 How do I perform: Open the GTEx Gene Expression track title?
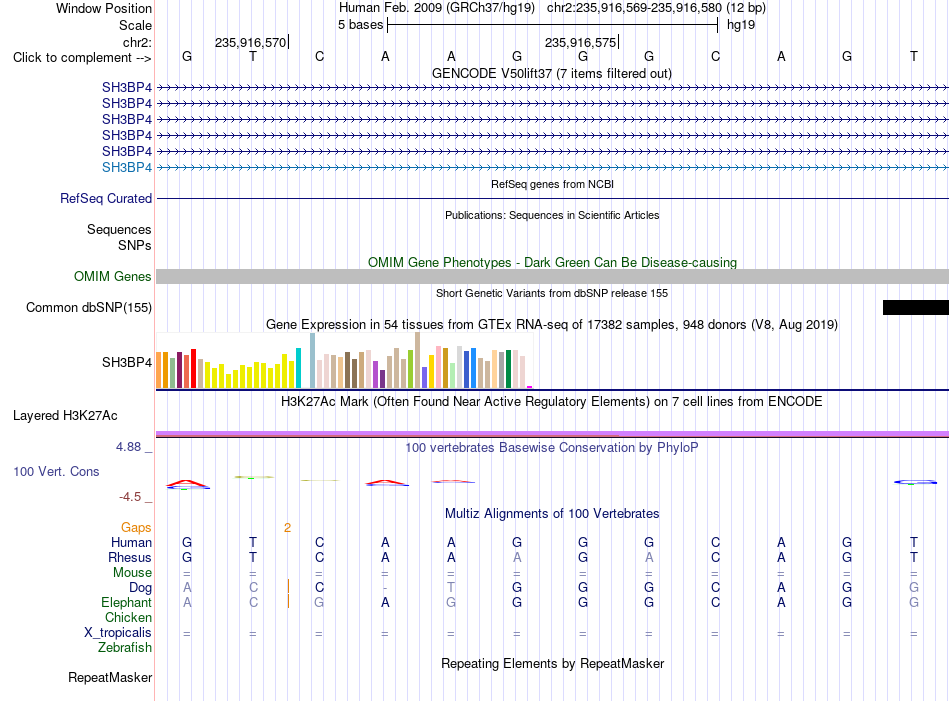pyautogui.click(x=552, y=325)
